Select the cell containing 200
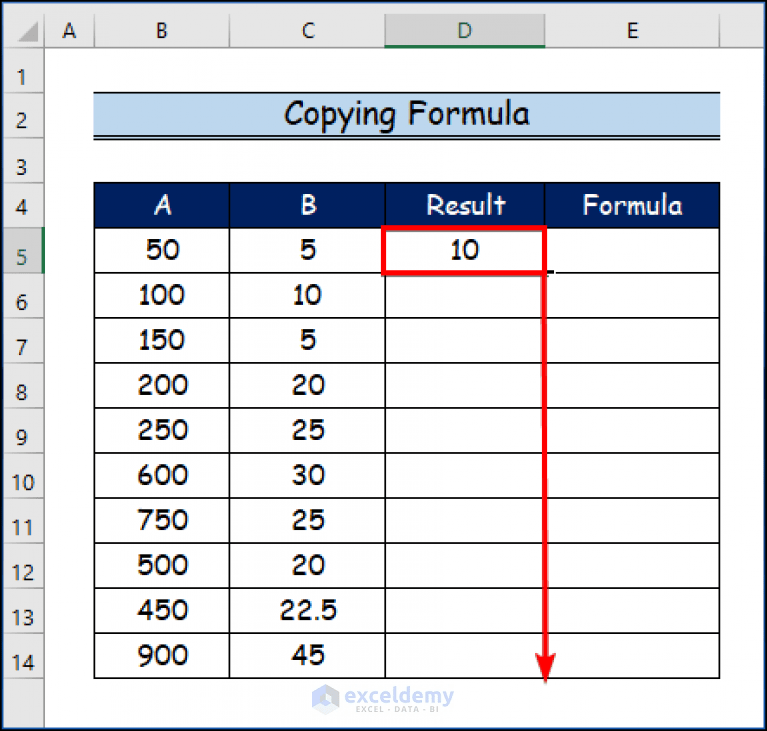 coord(161,386)
